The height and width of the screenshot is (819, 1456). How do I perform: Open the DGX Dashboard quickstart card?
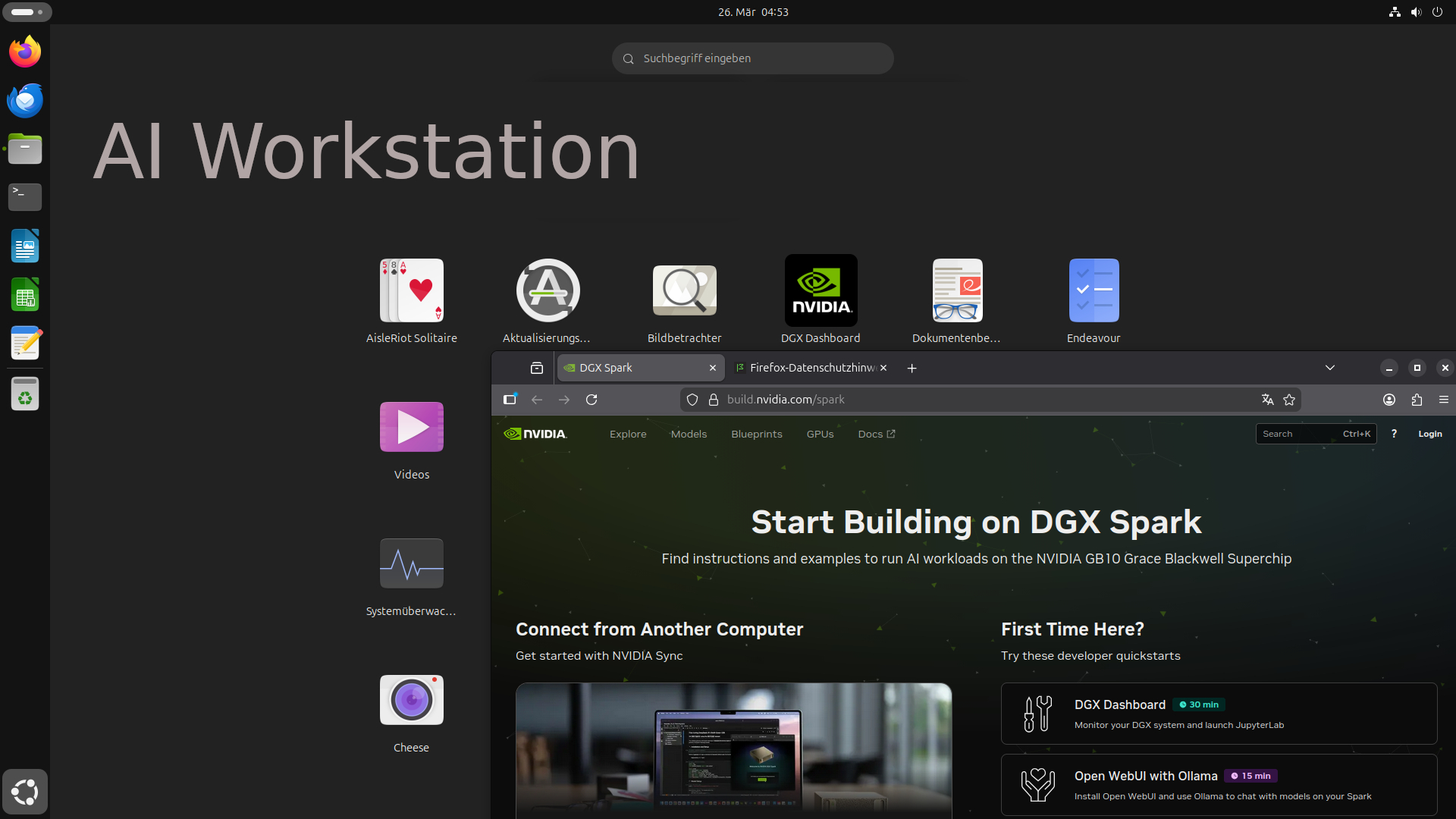click(1219, 714)
